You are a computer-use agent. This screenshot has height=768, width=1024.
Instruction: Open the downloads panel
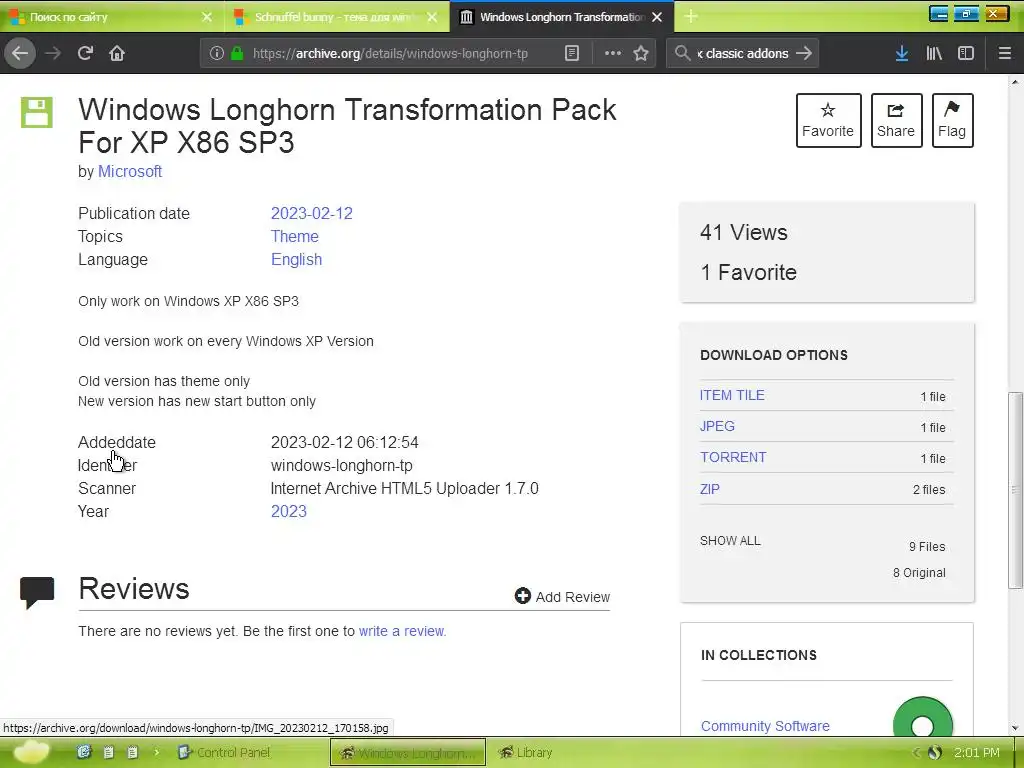click(902, 53)
